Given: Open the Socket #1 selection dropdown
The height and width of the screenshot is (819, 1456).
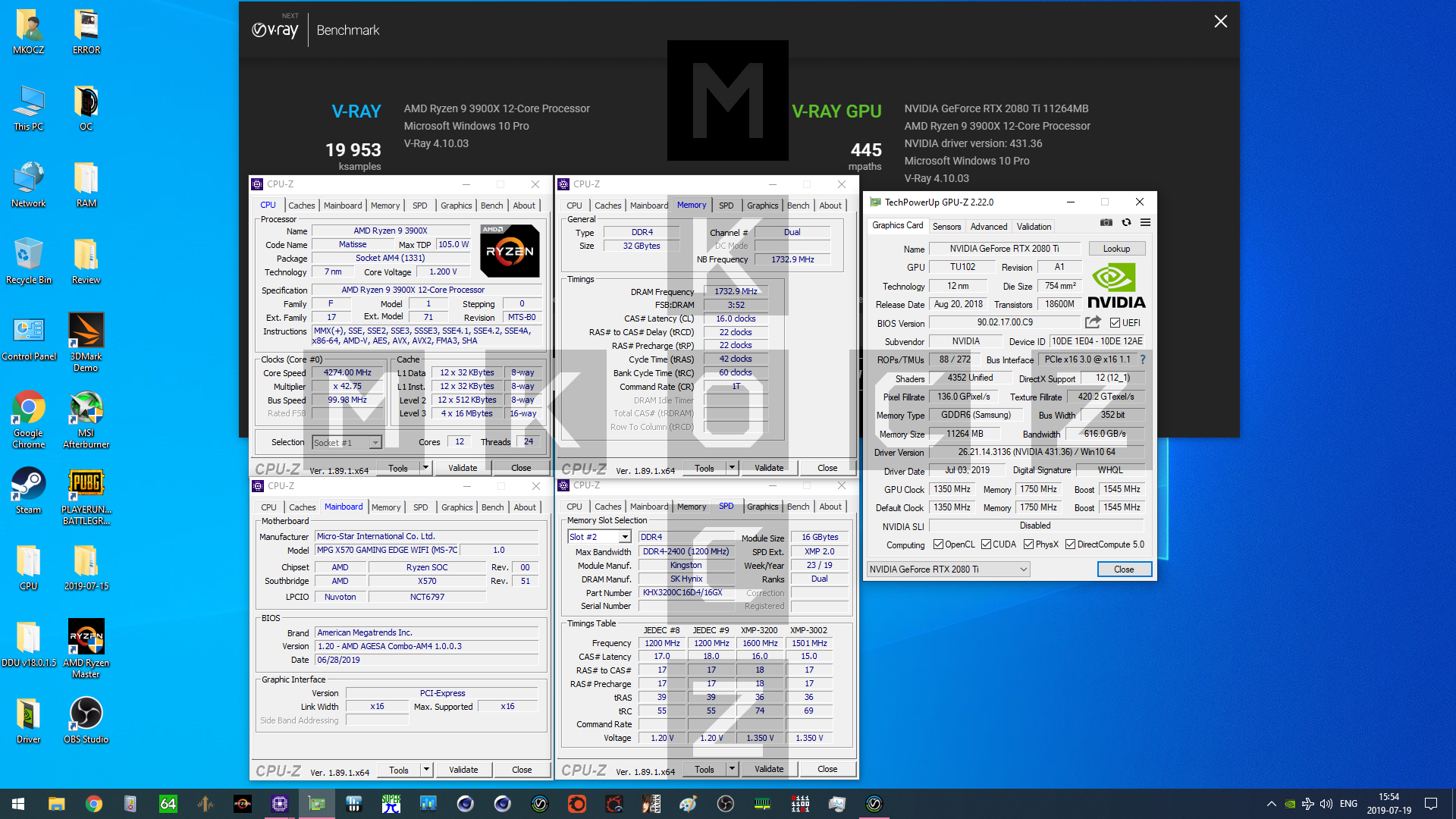Looking at the screenshot, I should click(x=347, y=443).
